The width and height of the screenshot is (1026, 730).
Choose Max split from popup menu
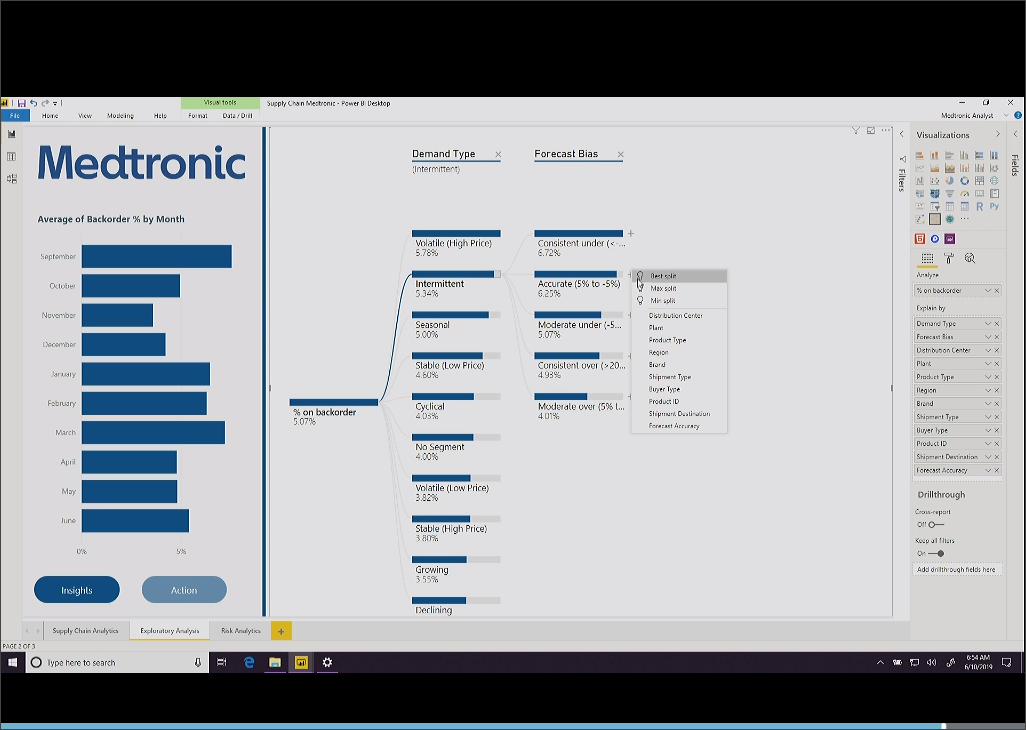(x=679, y=288)
